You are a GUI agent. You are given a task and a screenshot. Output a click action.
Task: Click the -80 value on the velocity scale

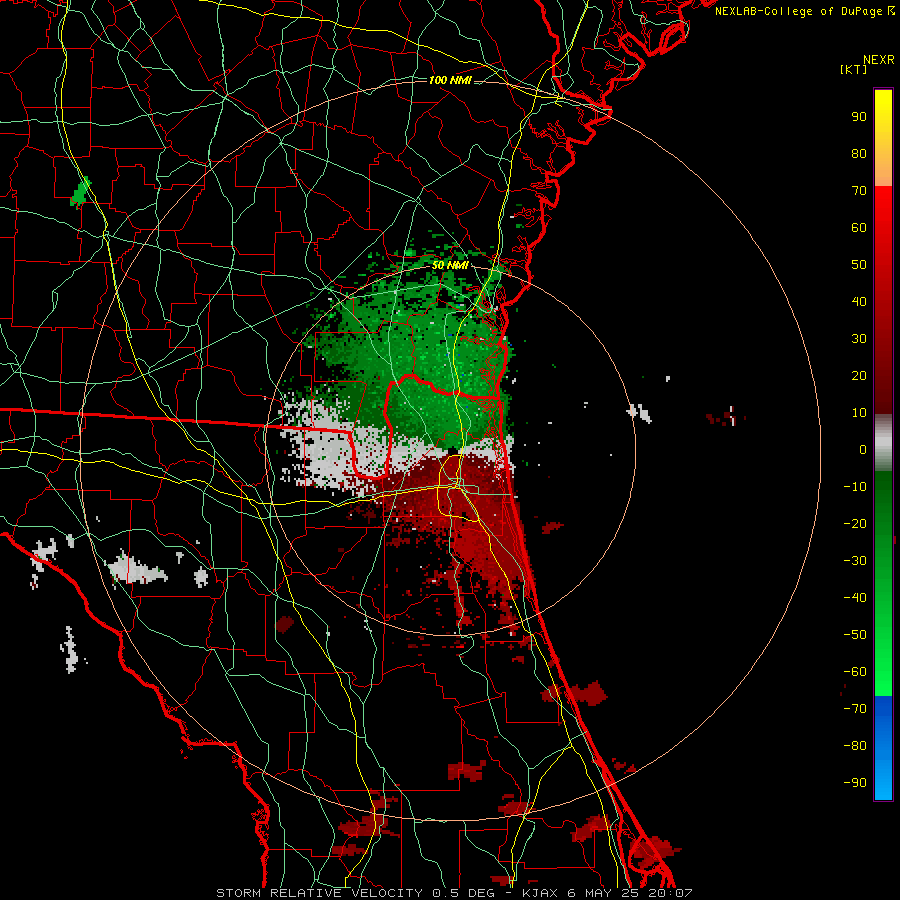point(855,746)
